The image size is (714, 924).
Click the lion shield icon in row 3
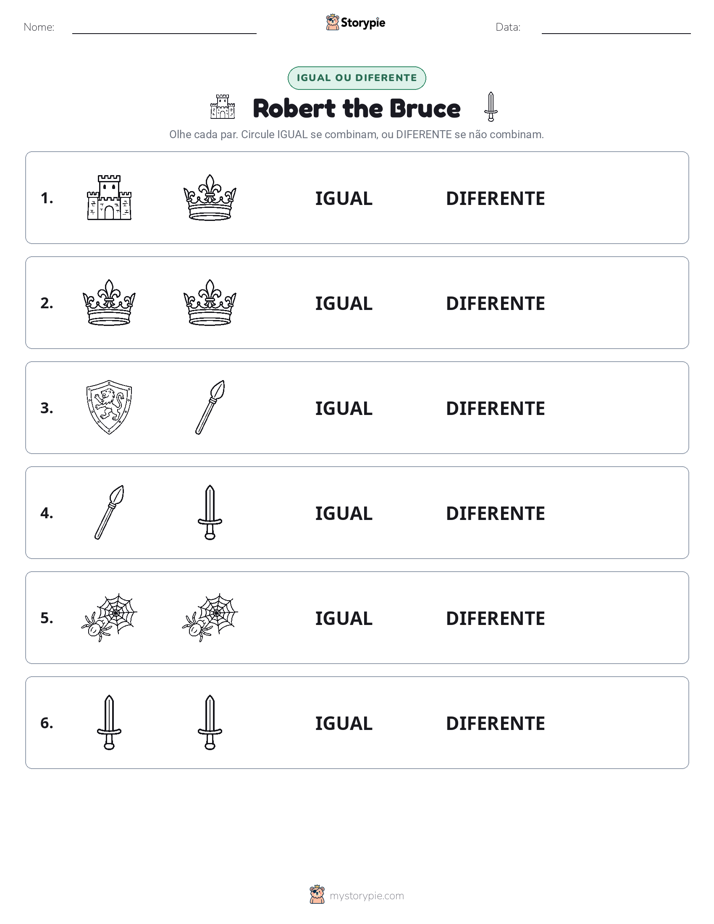pos(109,407)
